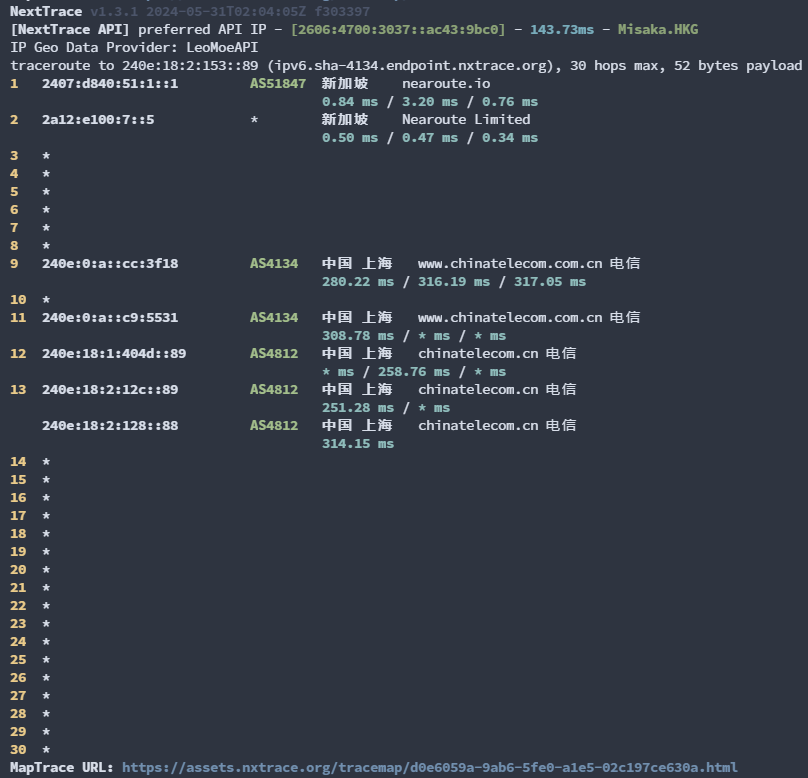Click the hop number 30 row
The height and width of the screenshot is (778, 808).
coord(30,750)
